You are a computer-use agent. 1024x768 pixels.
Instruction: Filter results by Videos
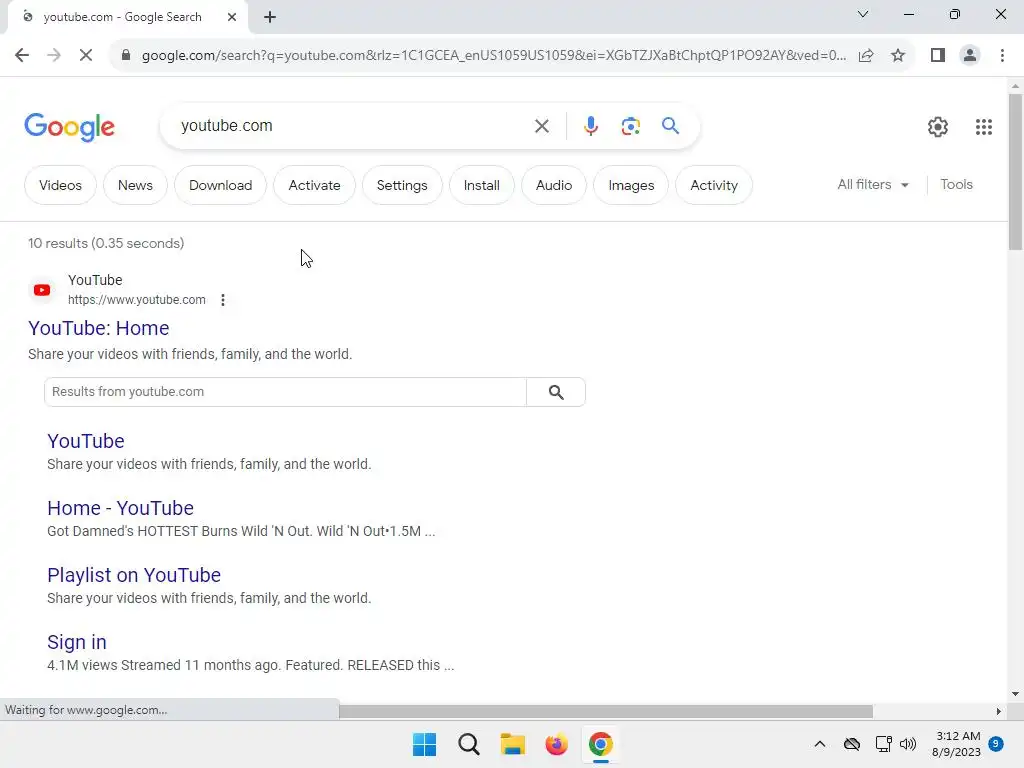[60, 185]
